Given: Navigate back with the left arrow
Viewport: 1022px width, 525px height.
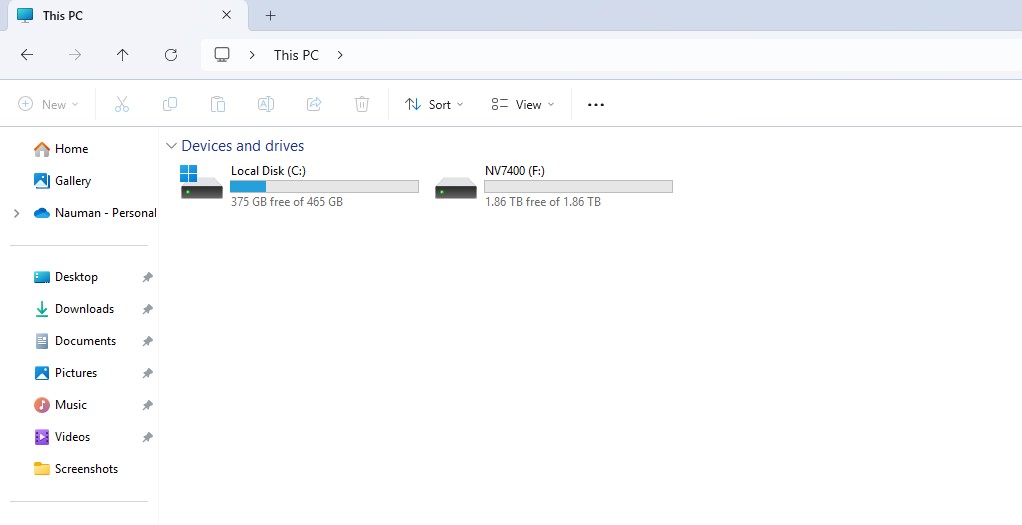Looking at the screenshot, I should coord(27,55).
